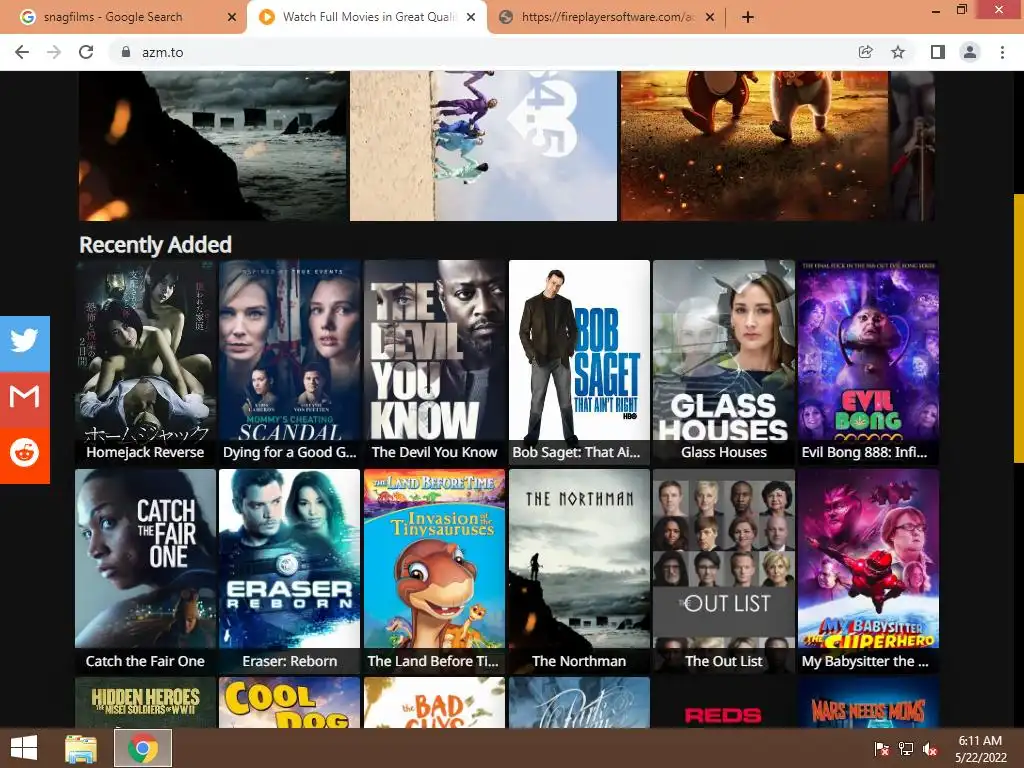Share page via Twitter sidebar icon
Image resolution: width=1024 pixels, height=768 pixels.
pos(24,344)
